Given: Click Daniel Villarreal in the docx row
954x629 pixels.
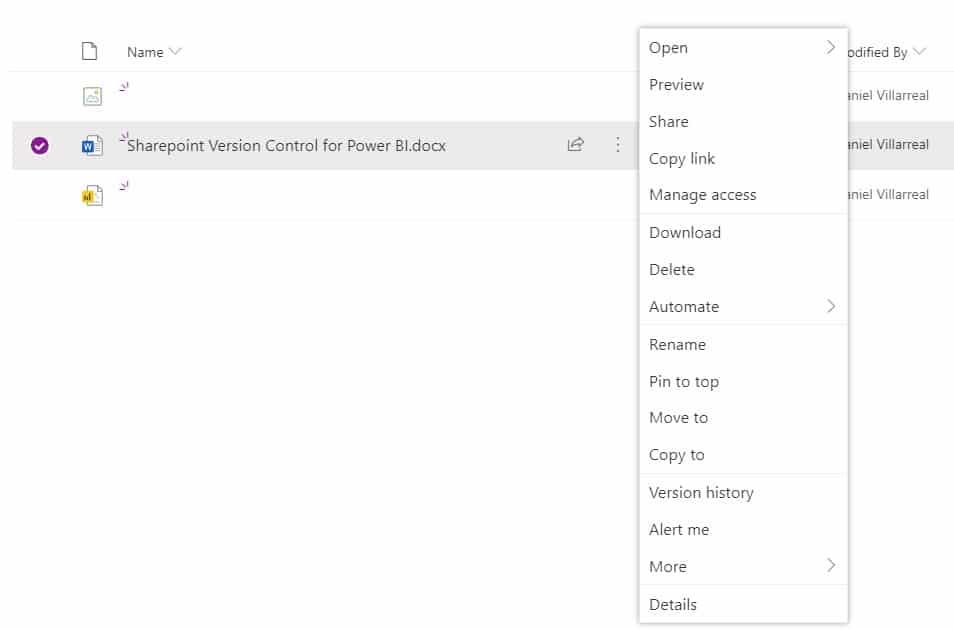Looking at the screenshot, I should coord(889,145).
